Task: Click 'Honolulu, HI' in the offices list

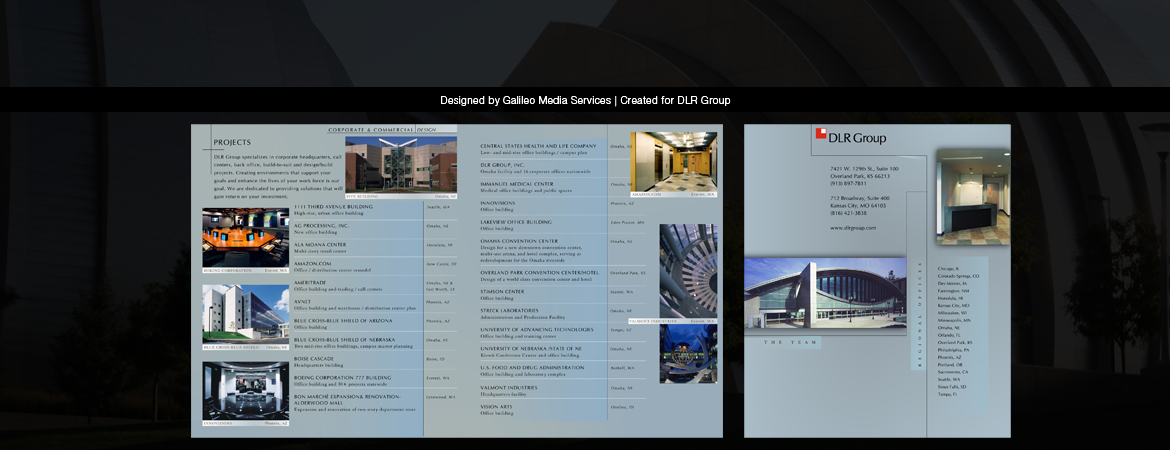Action: 950,298
